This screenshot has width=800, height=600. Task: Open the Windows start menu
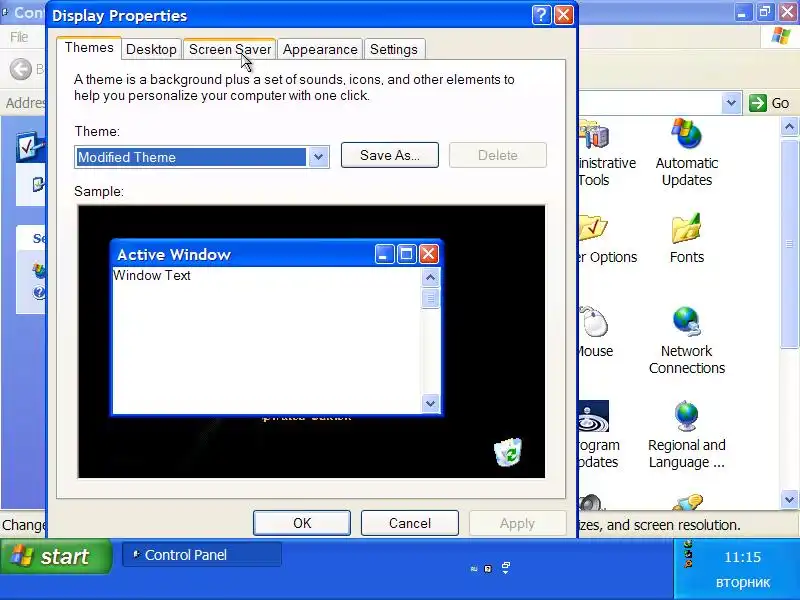pyautogui.click(x=56, y=556)
